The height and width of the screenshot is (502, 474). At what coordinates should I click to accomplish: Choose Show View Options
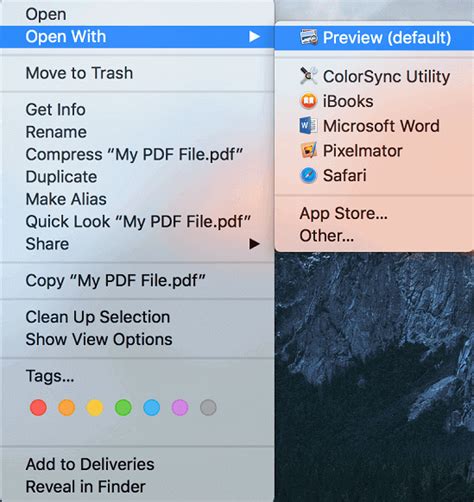click(137, 339)
